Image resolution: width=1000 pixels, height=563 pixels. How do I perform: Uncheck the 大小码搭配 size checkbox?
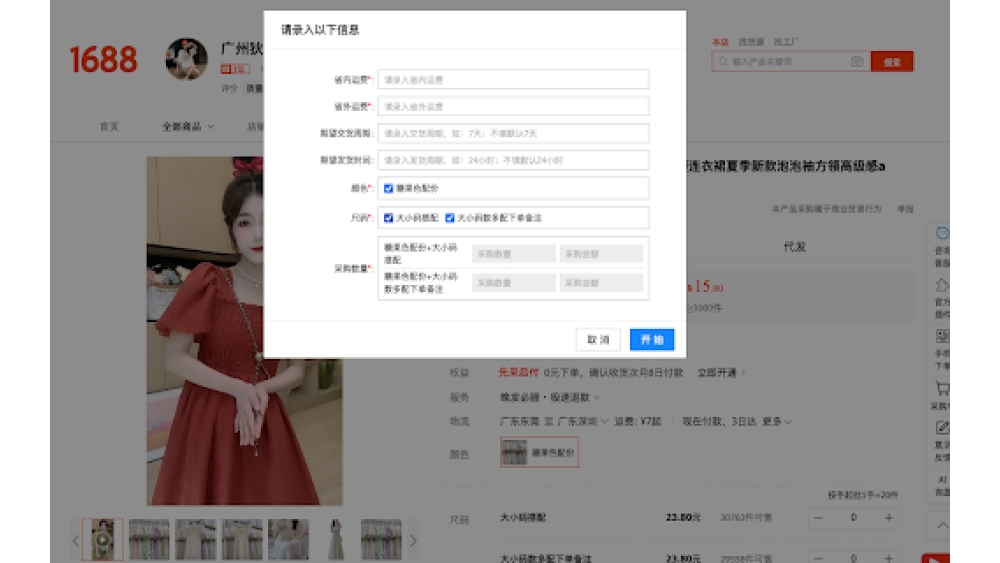[388, 218]
